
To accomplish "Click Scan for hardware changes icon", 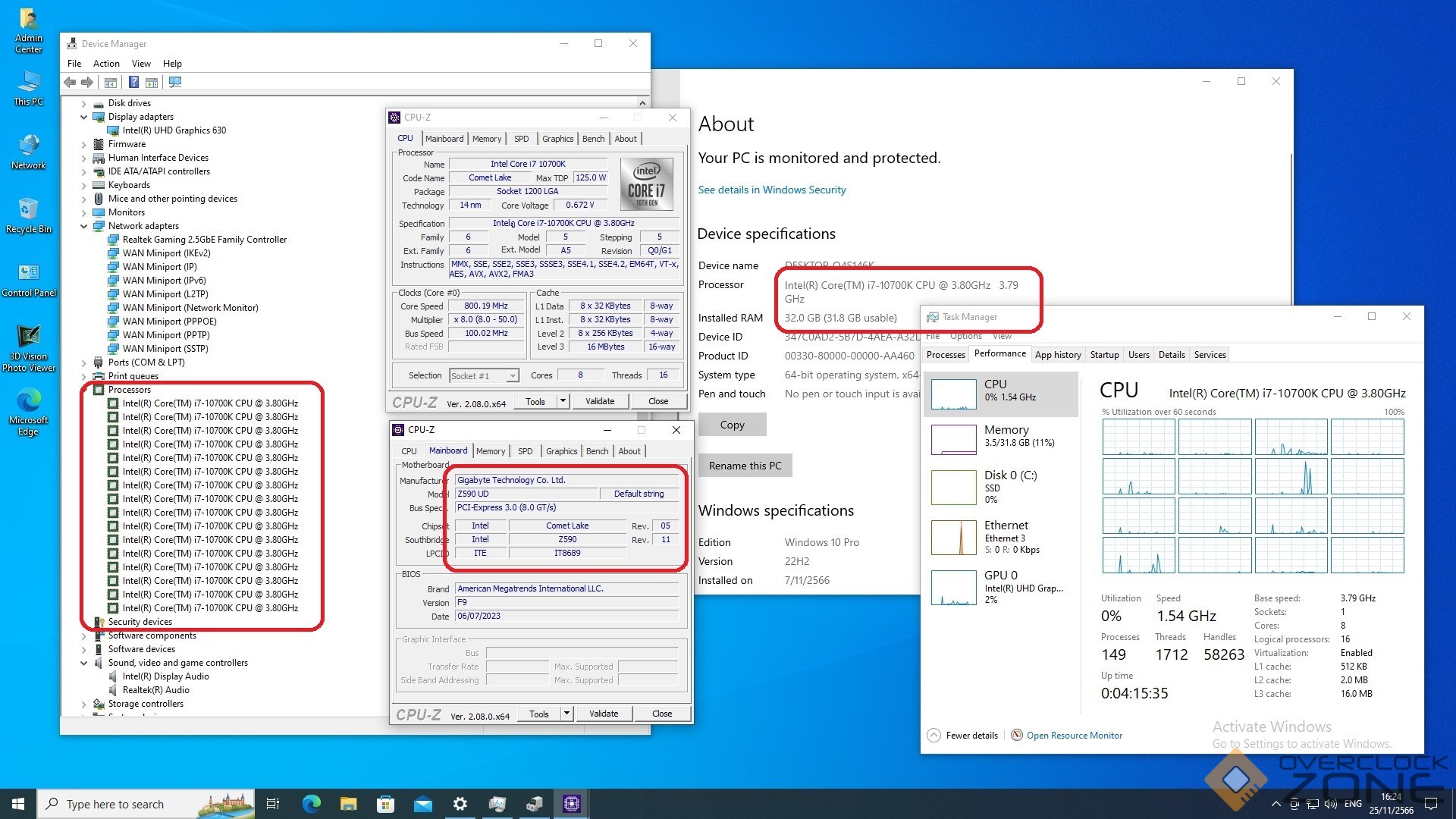I will coord(175,82).
